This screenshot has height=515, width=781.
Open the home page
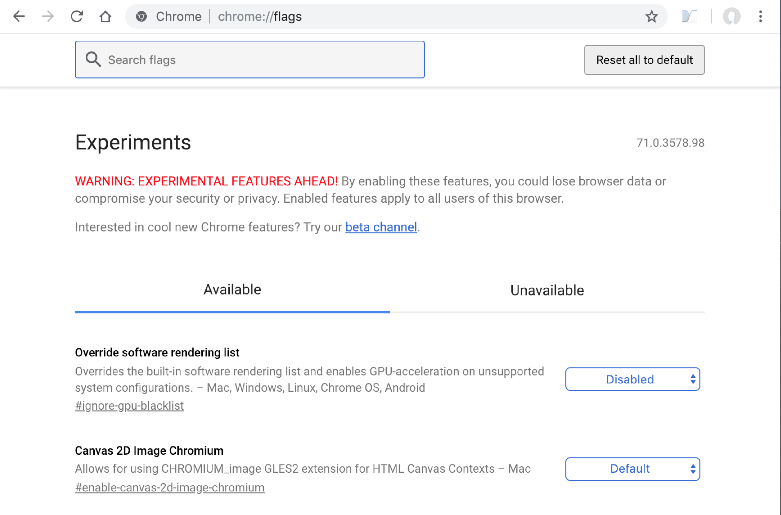pos(105,16)
